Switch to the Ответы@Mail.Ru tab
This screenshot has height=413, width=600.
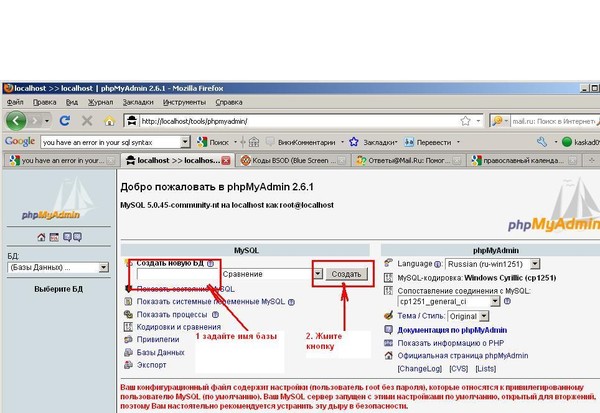tap(409, 160)
